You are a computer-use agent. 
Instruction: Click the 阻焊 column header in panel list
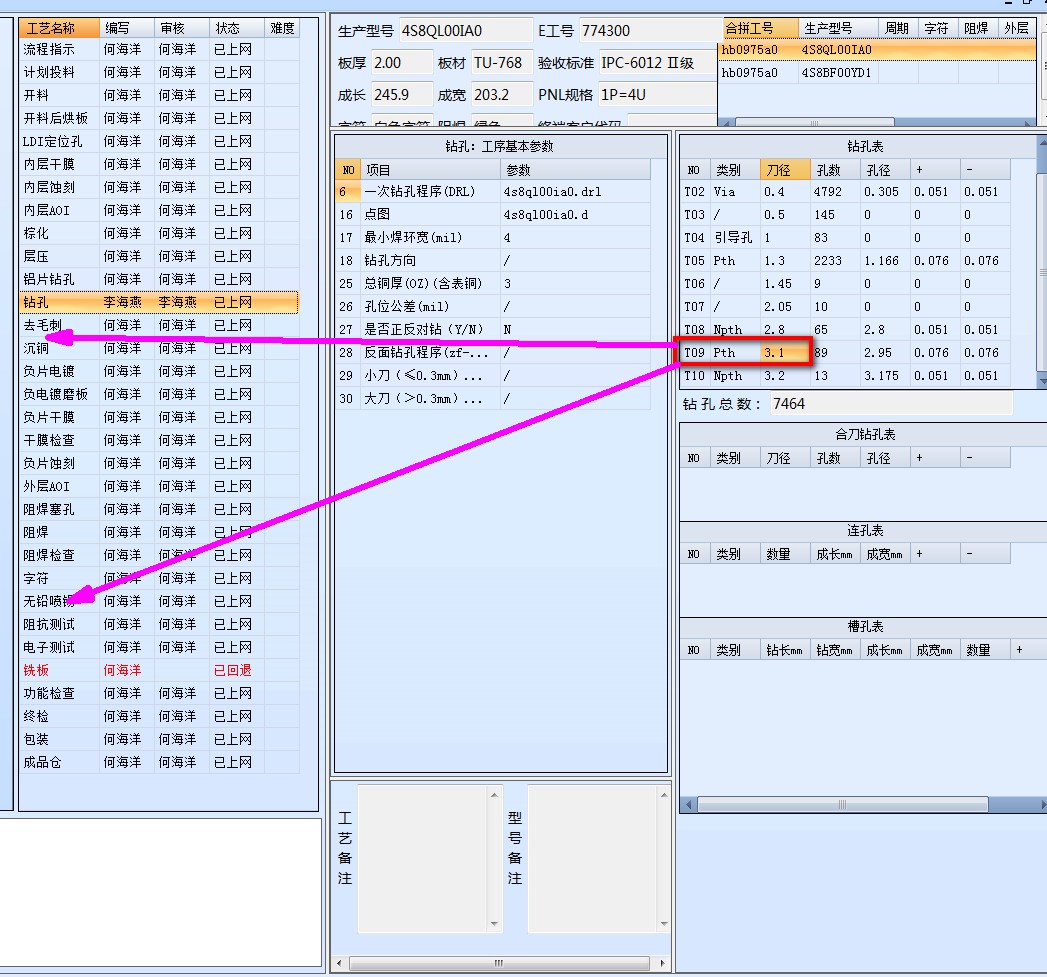(x=977, y=28)
